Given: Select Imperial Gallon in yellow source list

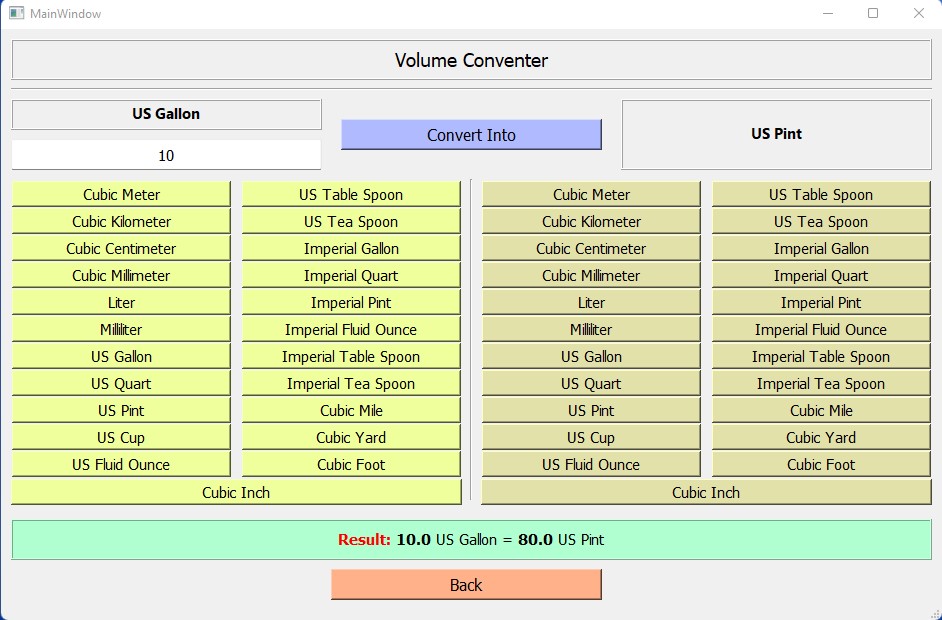Looking at the screenshot, I should (x=351, y=249).
